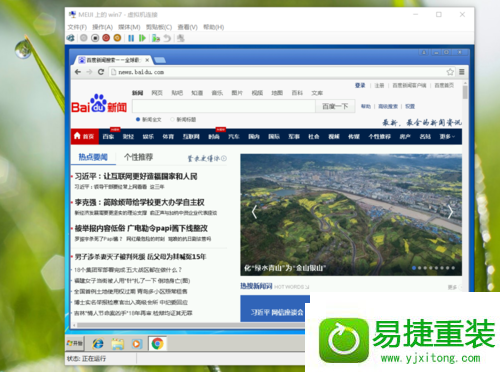Open the Chrome hamburger menu
The width and height of the screenshot is (500, 372).
pos(462,72)
